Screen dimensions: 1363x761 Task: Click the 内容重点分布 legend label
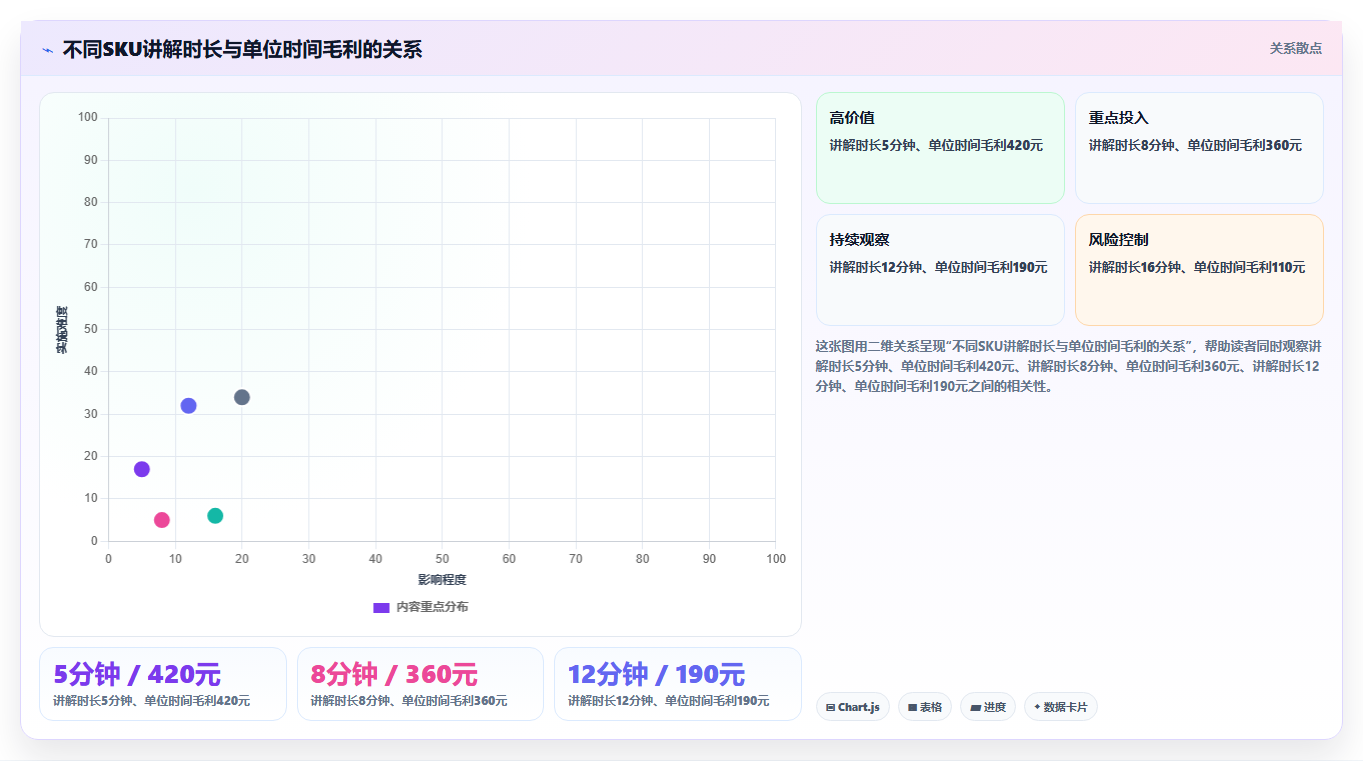click(432, 607)
